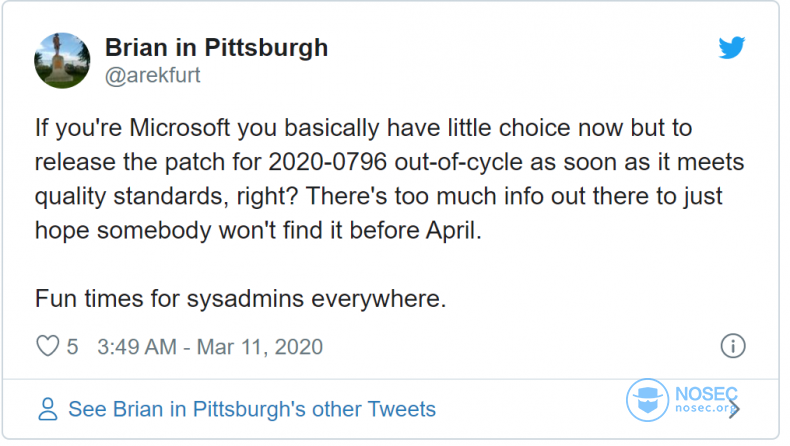Click the NOSEC watermark text
Screen dimensions: 790x446
[706, 393]
